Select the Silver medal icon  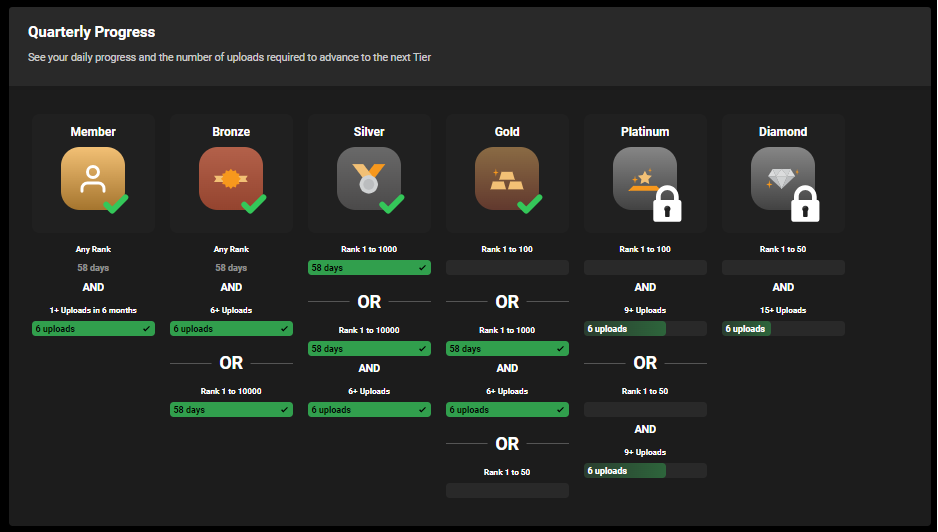coord(368,178)
